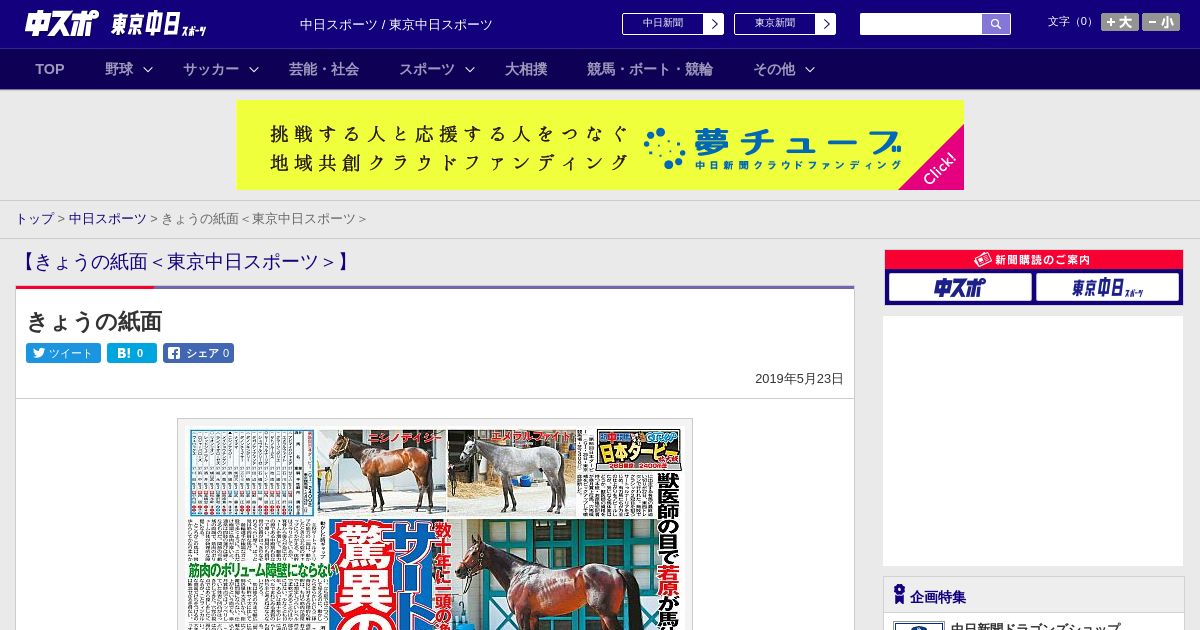The width and height of the screenshot is (1200, 630).
Task: Click the magnifier search button
Action: point(996,24)
